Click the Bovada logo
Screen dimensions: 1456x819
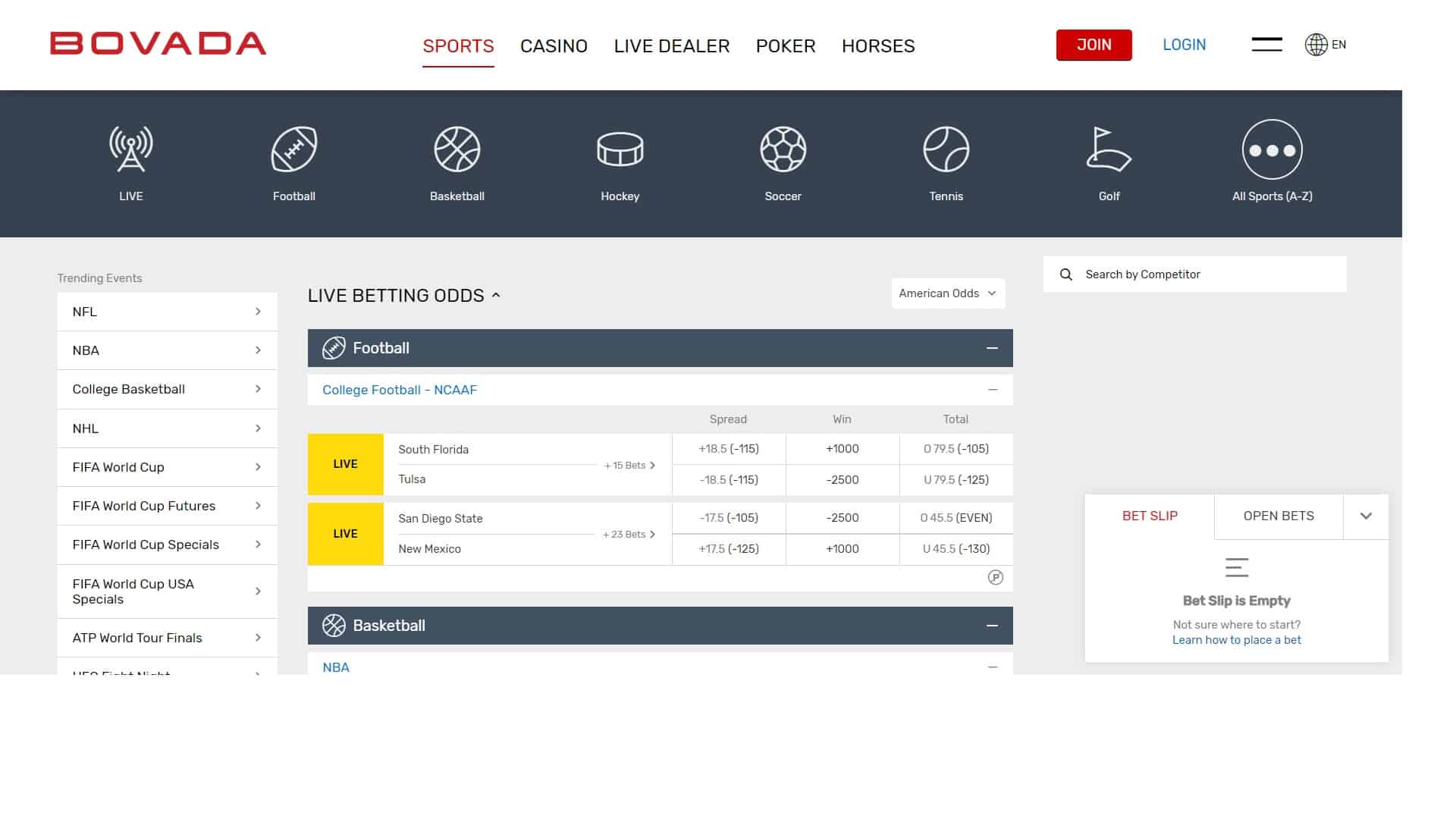pyautogui.click(x=158, y=43)
